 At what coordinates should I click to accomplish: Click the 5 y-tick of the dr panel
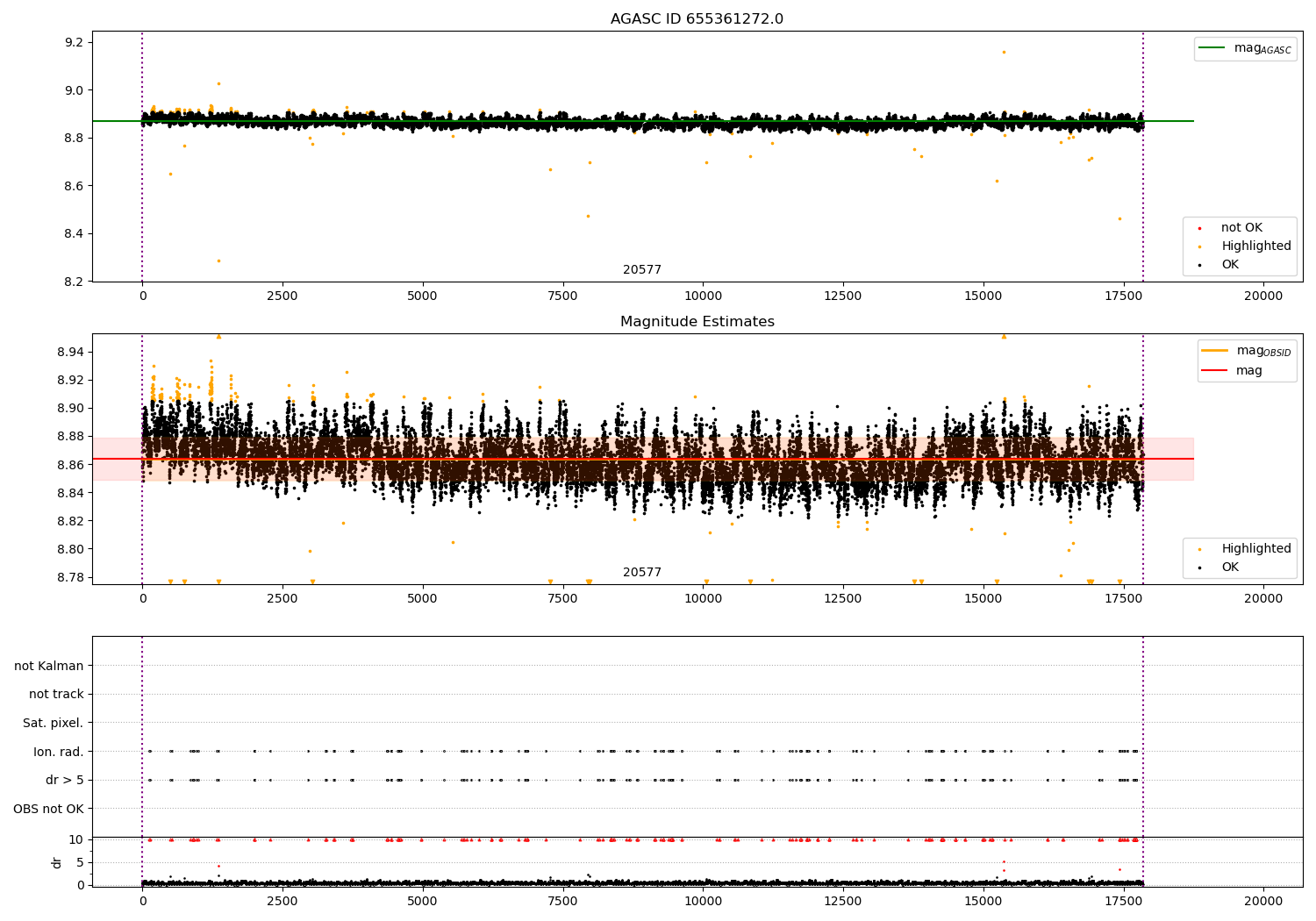tap(81, 862)
